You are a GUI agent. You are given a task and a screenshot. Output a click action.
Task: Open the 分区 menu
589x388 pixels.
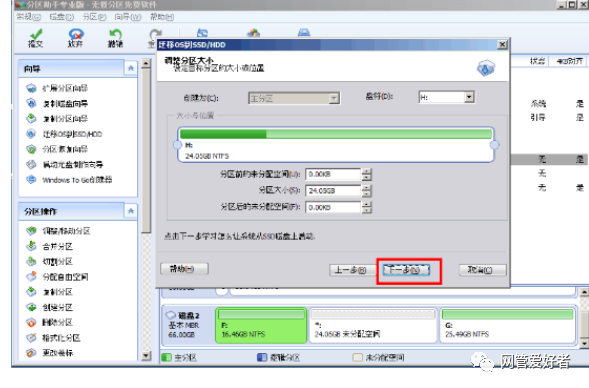94,17
